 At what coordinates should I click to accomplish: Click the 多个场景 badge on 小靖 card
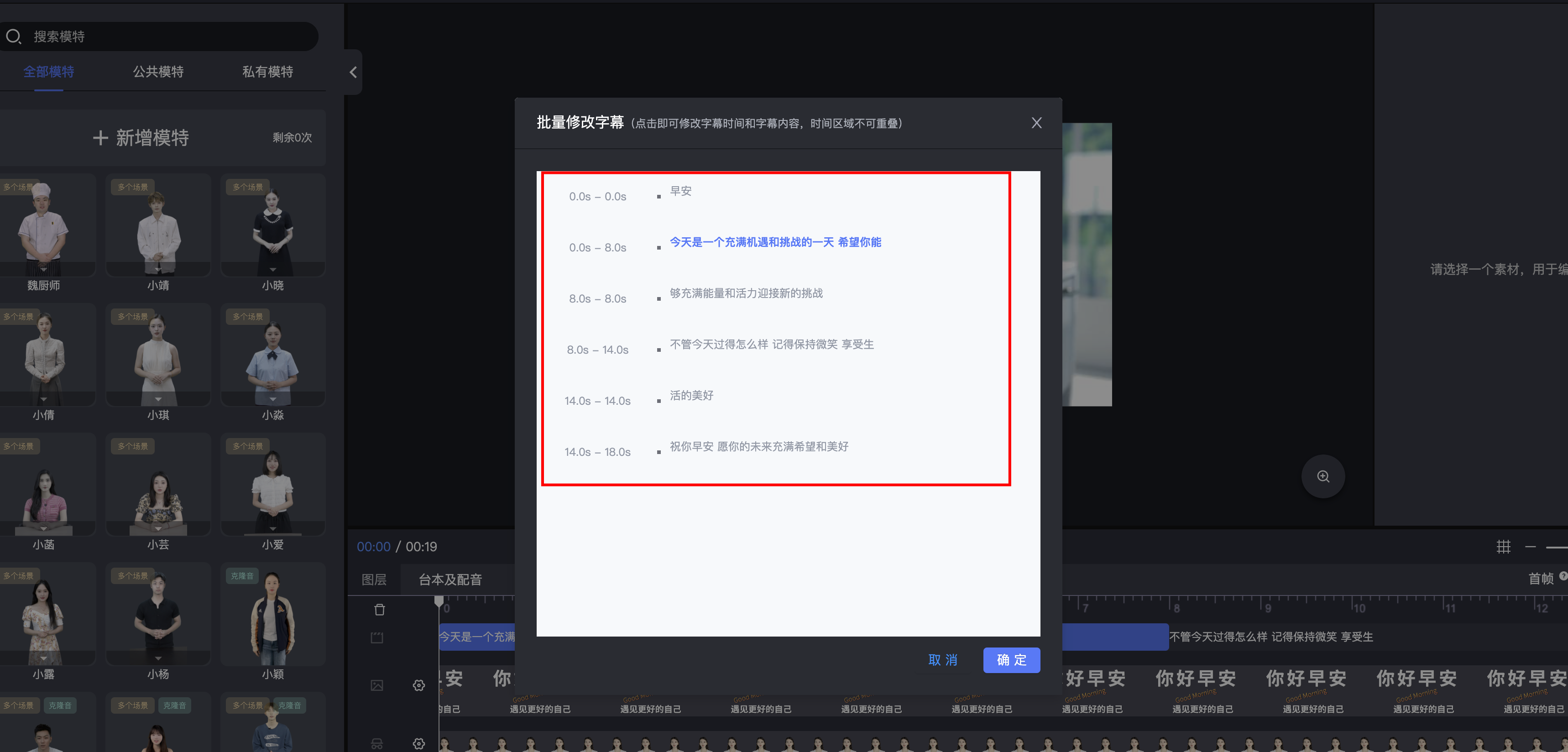click(x=133, y=187)
